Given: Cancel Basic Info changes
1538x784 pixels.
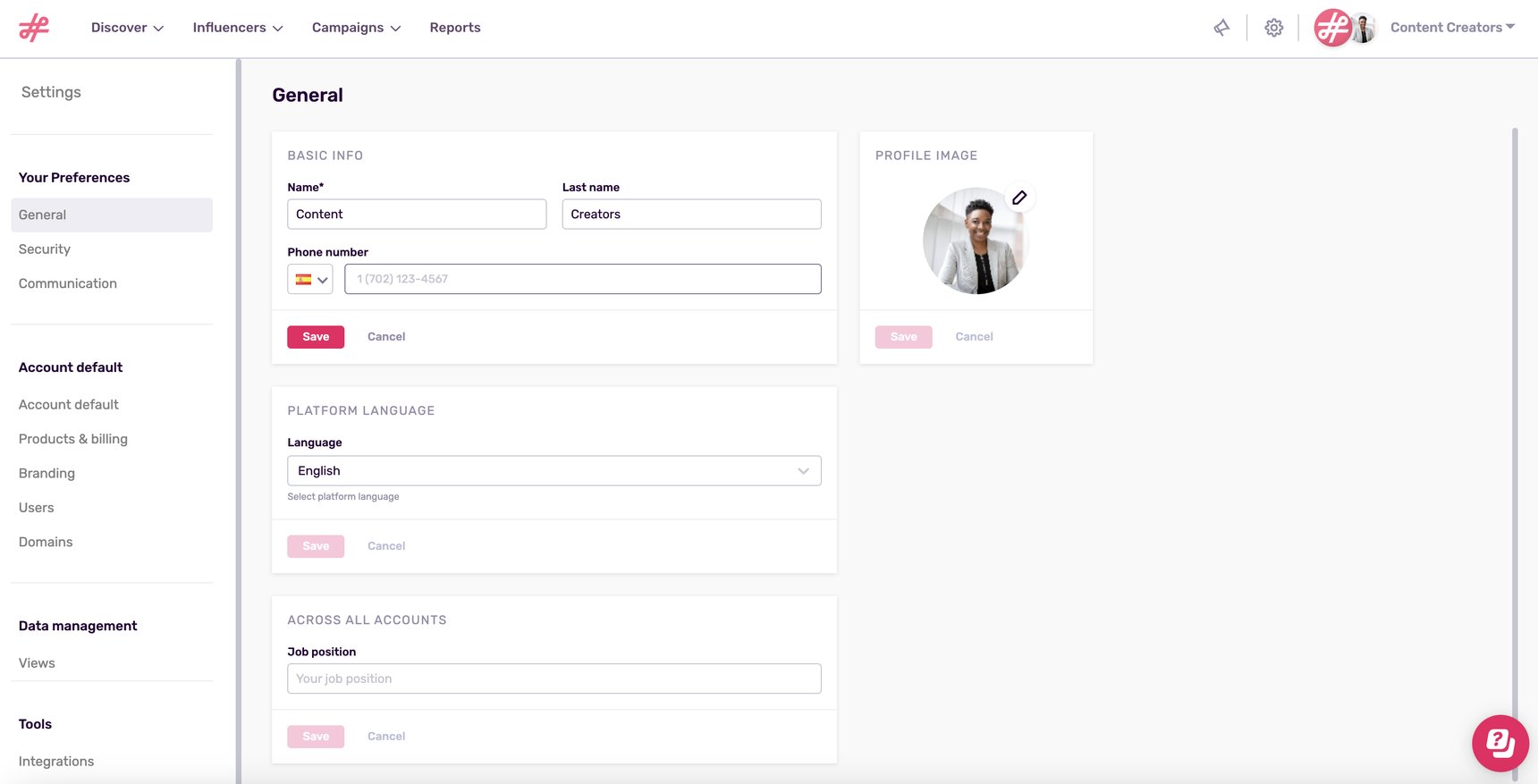Looking at the screenshot, I should [x=386, y=337].
